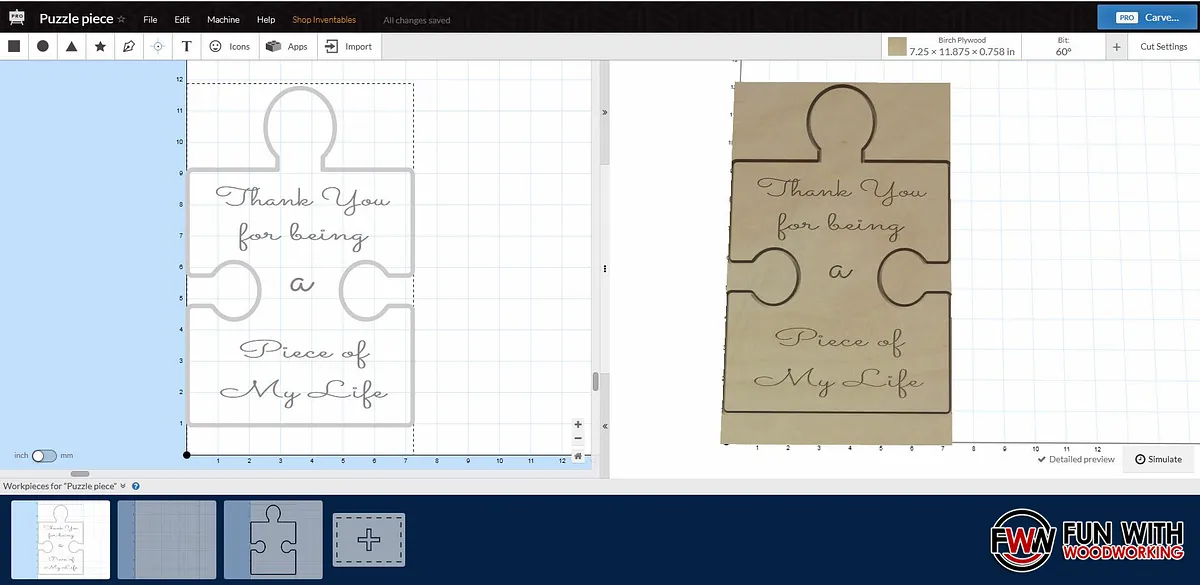The image size is (1200, 585).
Task: Favorite the project with the star
Action: tap(122, 19)
